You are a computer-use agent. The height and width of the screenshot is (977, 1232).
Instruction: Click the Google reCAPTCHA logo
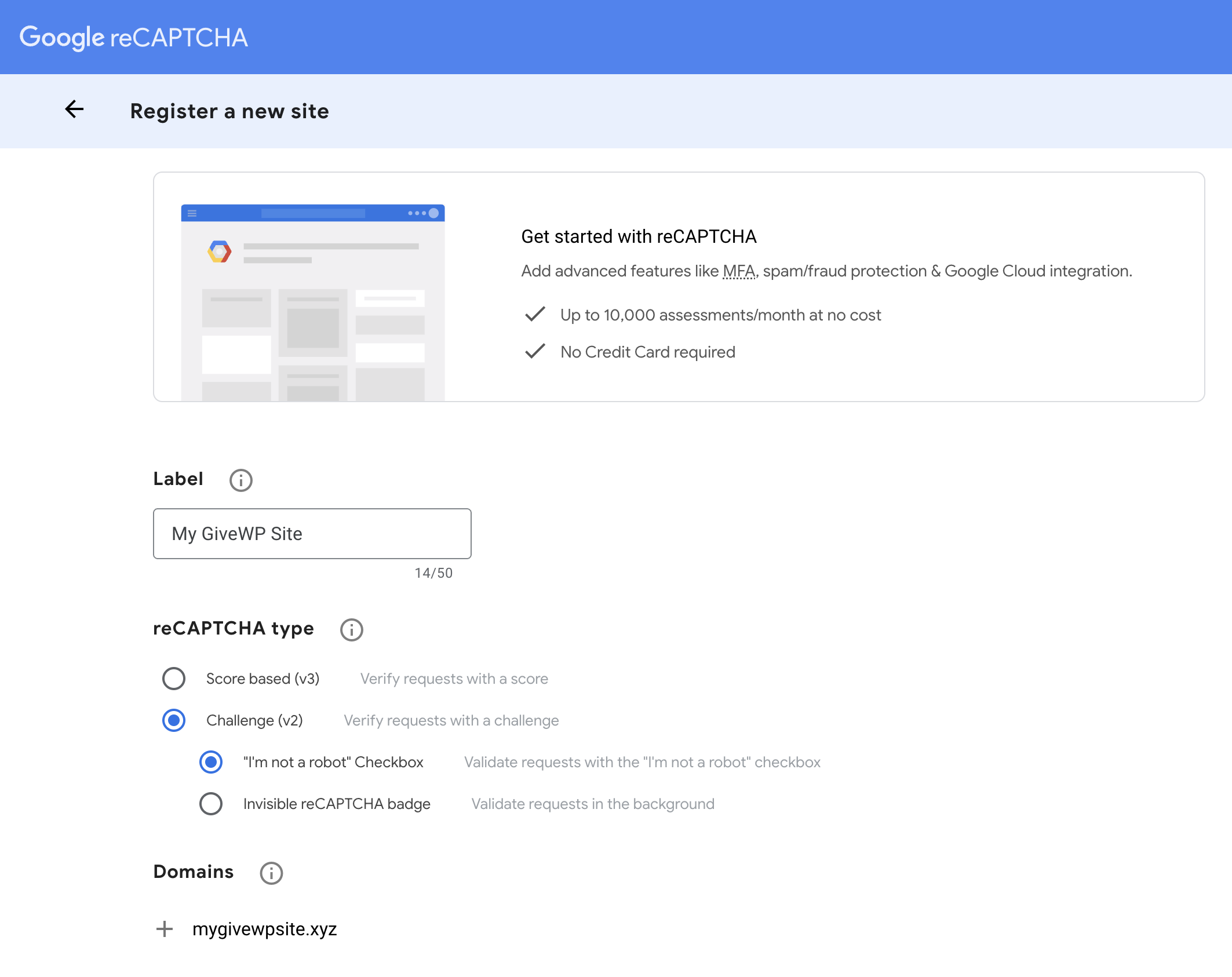134,37
